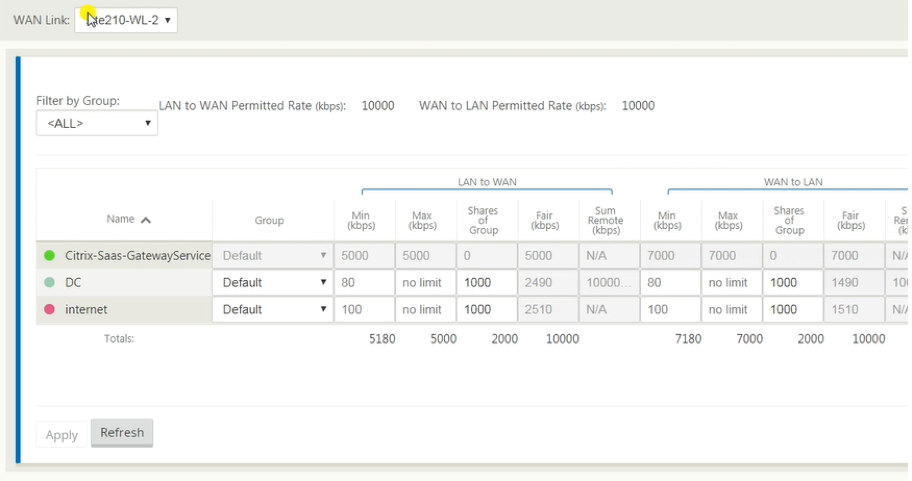Click the WAN to LAN Permitted Rate label
The image size is (912, 481).
click(512, 106)
